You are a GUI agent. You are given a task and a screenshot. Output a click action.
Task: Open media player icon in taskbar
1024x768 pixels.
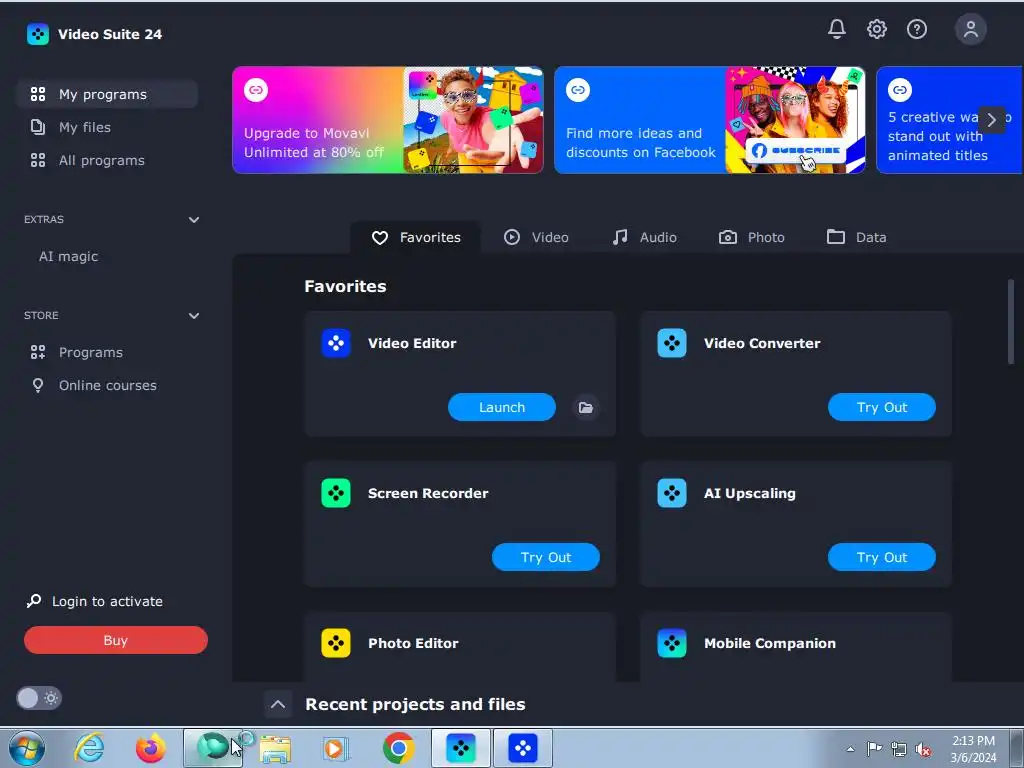tap(336, 748)
